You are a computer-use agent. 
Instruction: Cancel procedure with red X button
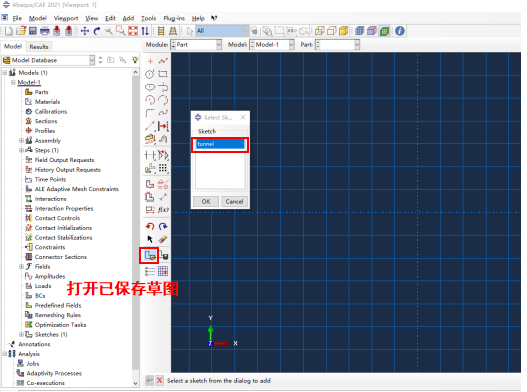159,380
